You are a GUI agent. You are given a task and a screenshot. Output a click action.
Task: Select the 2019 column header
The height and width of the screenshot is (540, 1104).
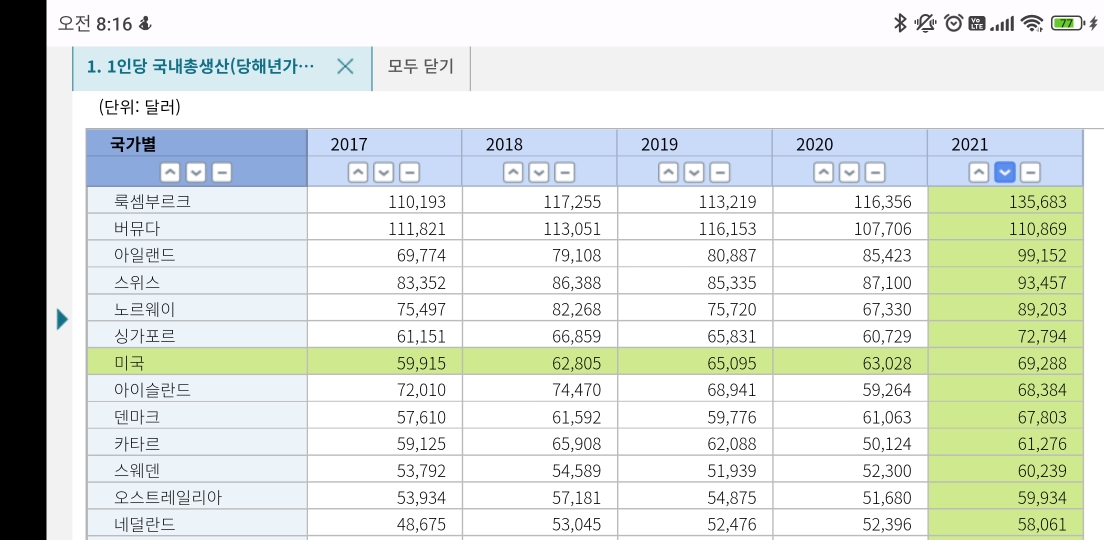(x=695, y=144)
